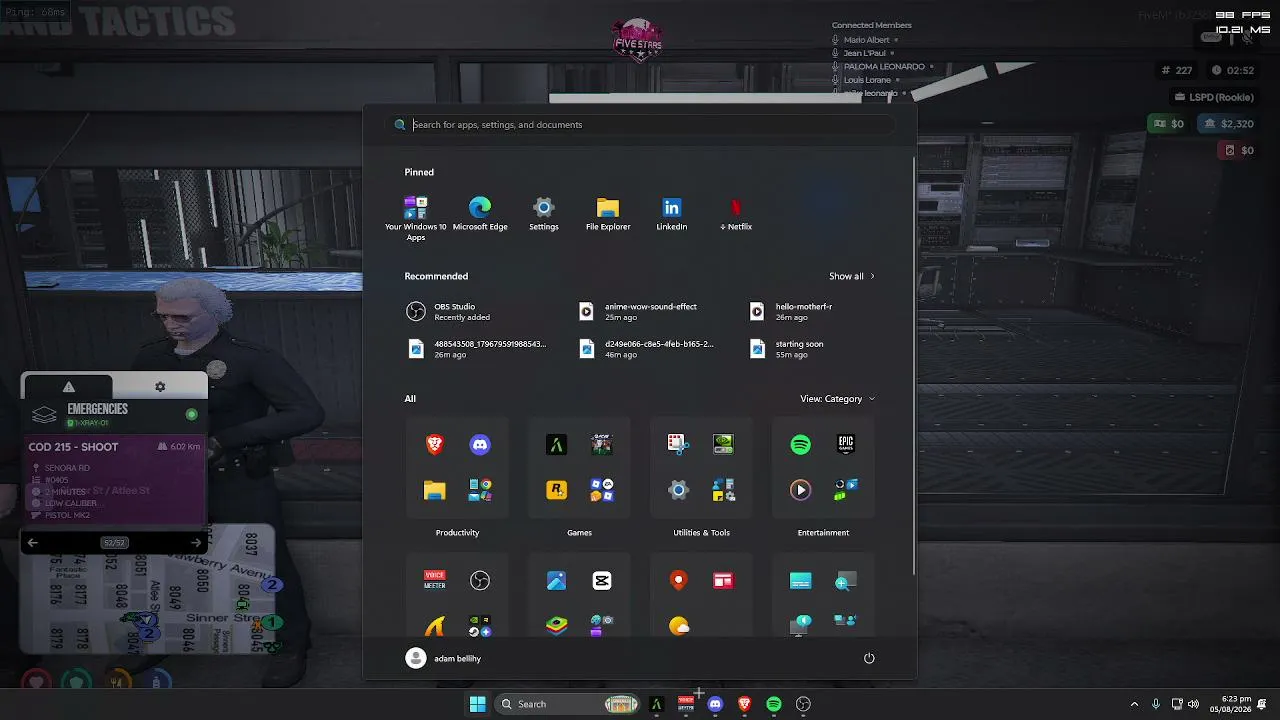Viewport: 1280px width, 720px height.
Task: Open Snipping Tool in Utilities & Tools
Action: pyautogui.click(x=678, y=444)
